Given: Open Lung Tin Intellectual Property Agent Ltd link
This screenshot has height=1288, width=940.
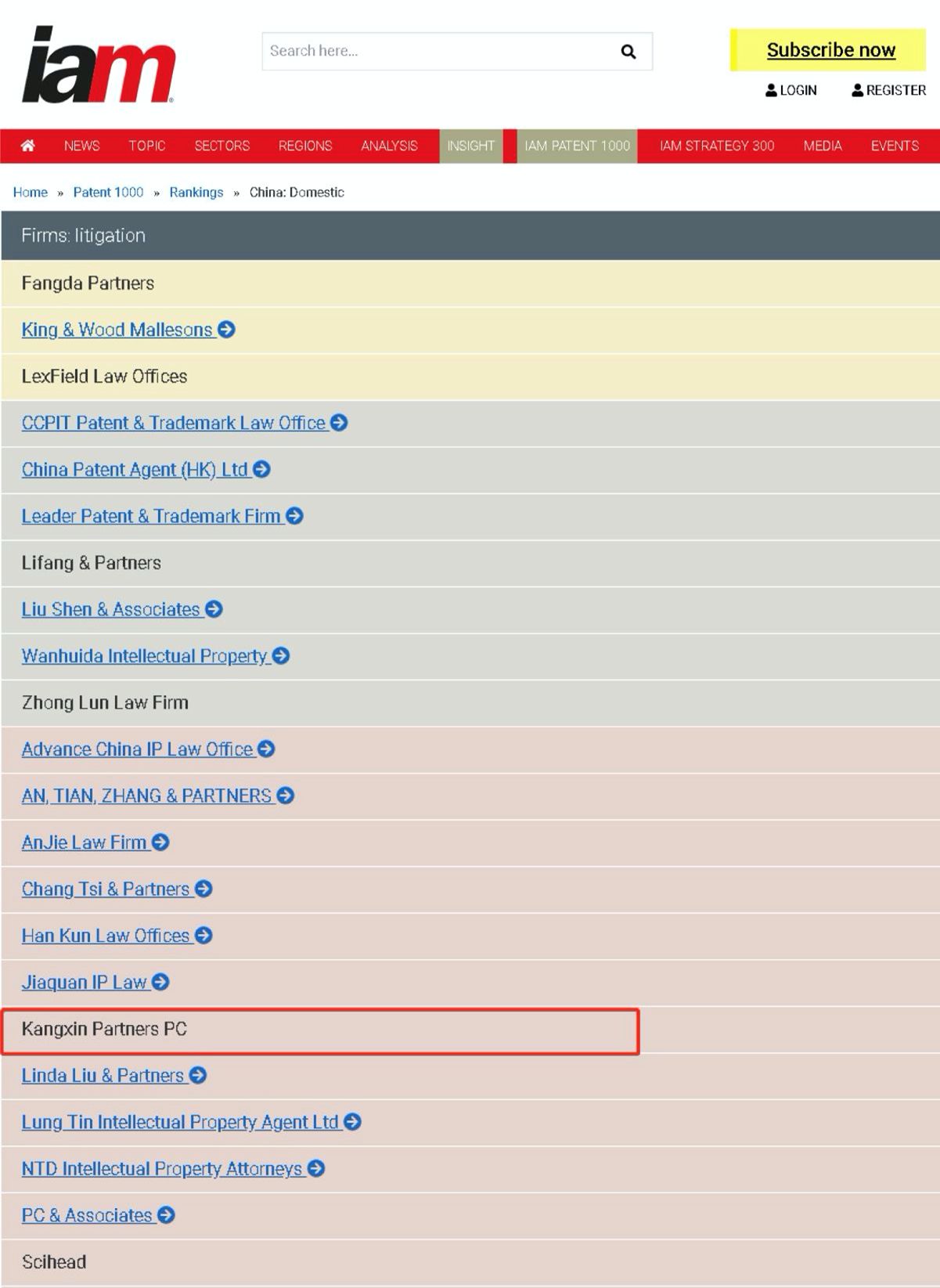Looking at the screenshot, I should (x=180, y=1121).
